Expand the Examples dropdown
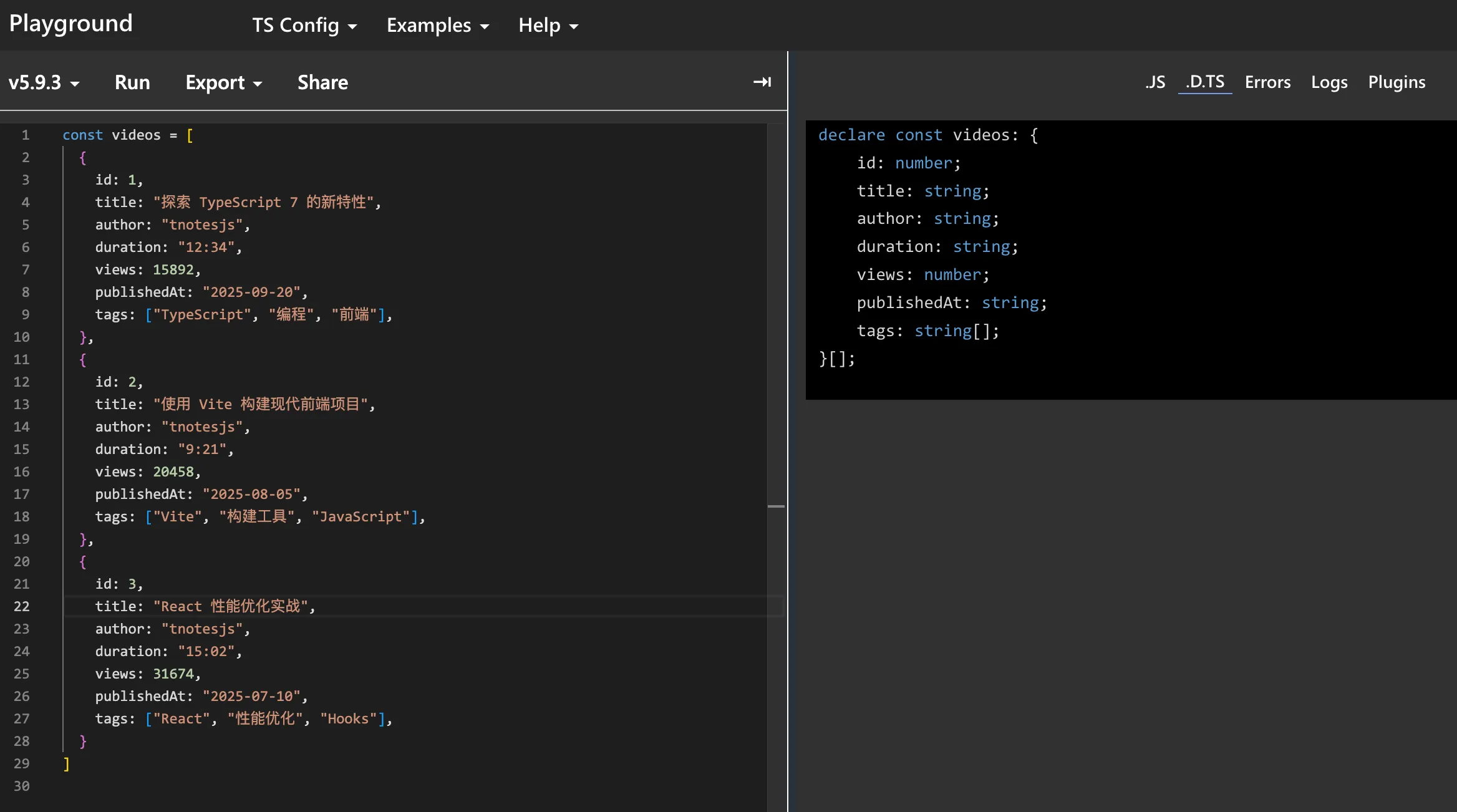The image size is (1457, 812). pyautogui.click(x=437, y=25)
